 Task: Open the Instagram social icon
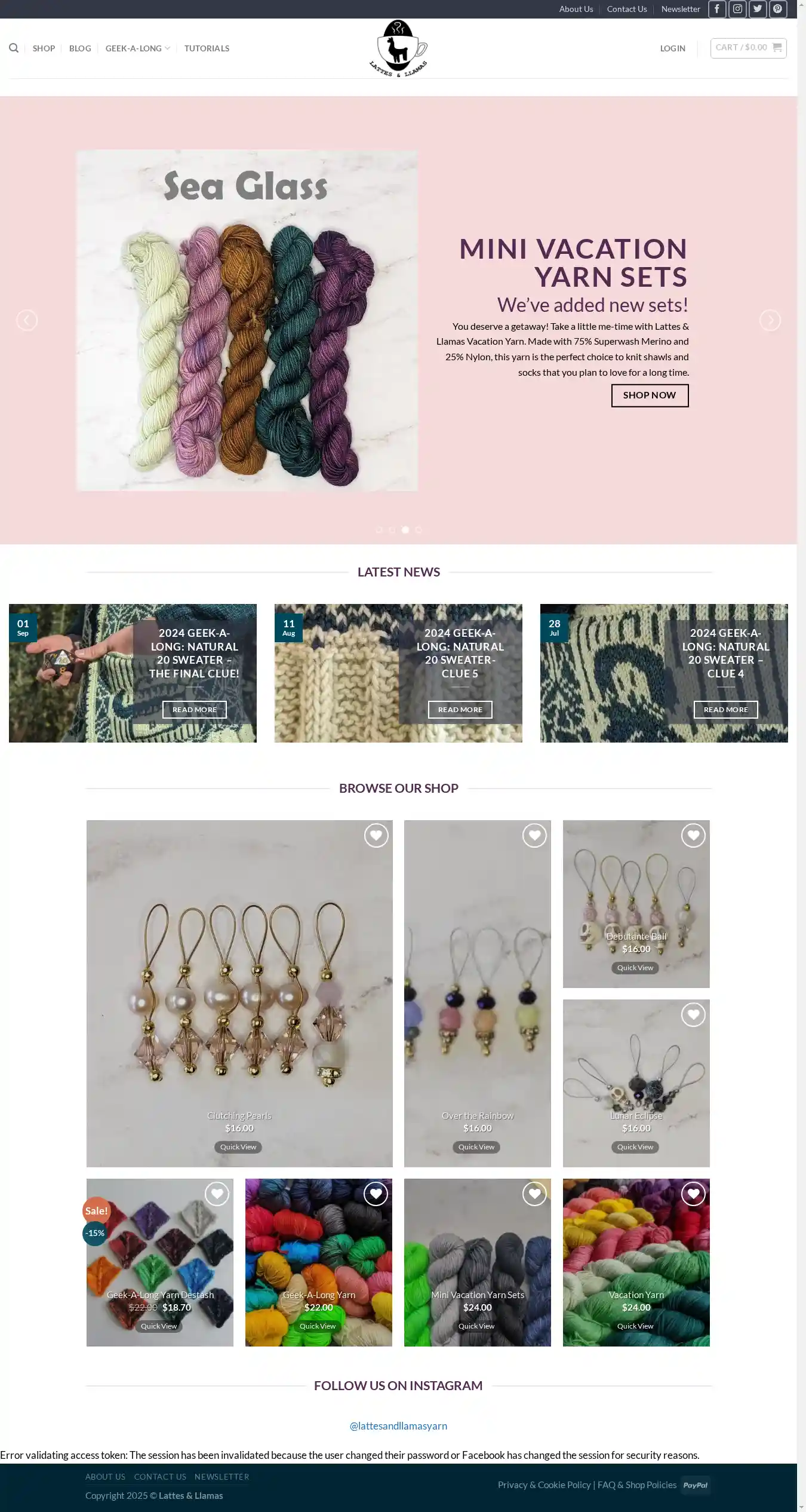click(737, 9)
